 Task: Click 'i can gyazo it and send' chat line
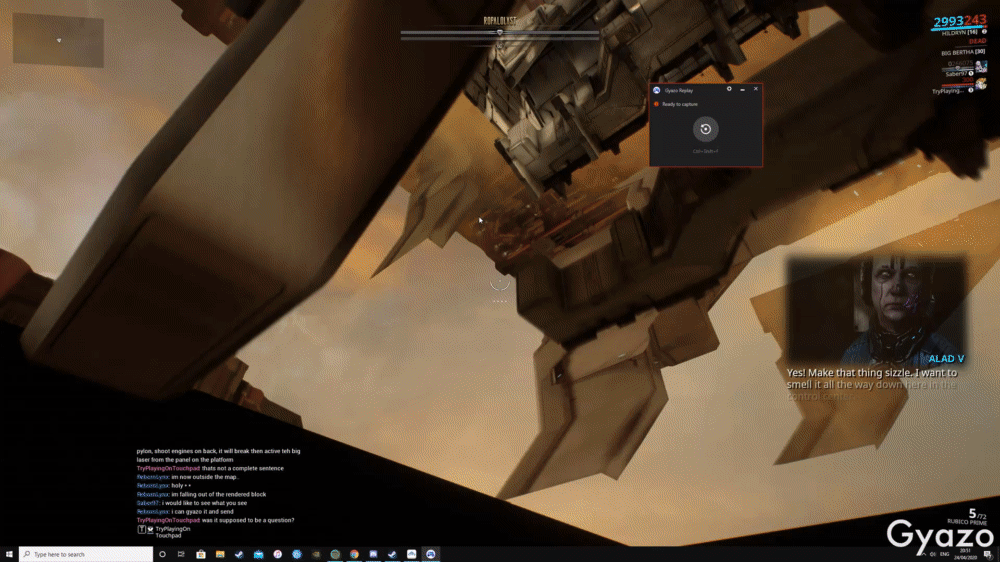point(185,512)
